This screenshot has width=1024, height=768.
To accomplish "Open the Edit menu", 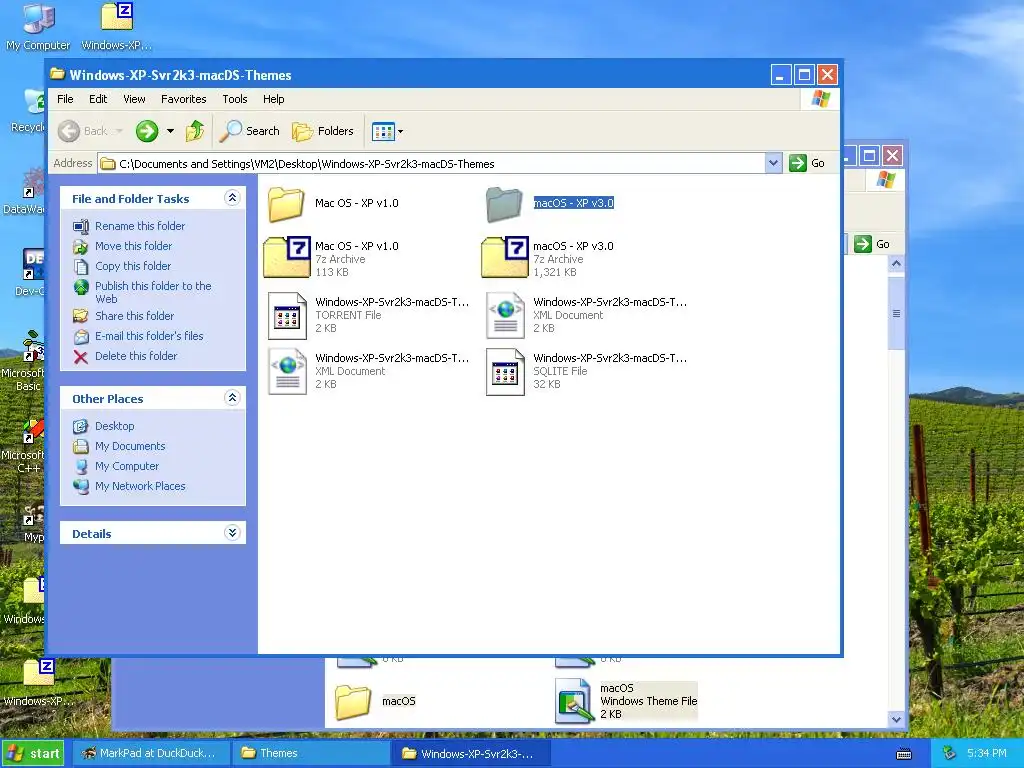I will tap(98, 99).
